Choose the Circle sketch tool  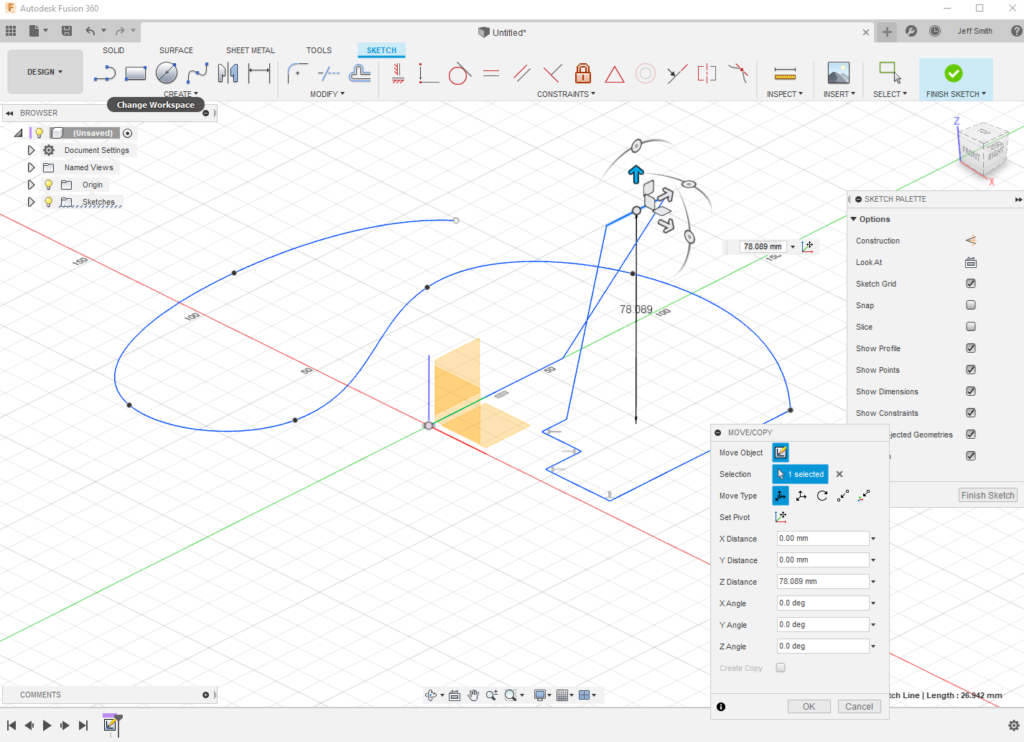[167, 73]
